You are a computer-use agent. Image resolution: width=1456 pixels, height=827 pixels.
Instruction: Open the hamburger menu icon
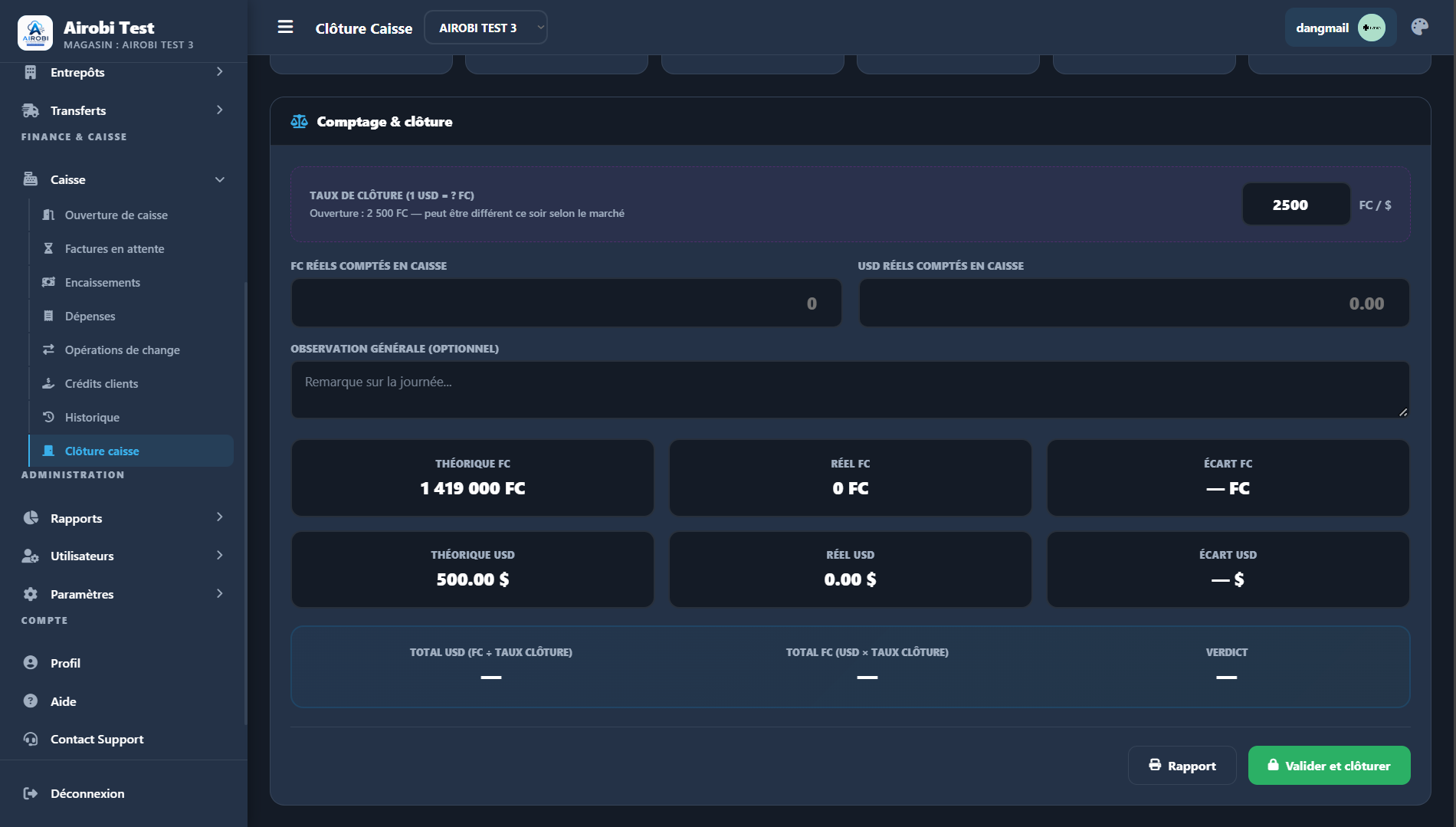pyautogui.click(x=285, y=28)
